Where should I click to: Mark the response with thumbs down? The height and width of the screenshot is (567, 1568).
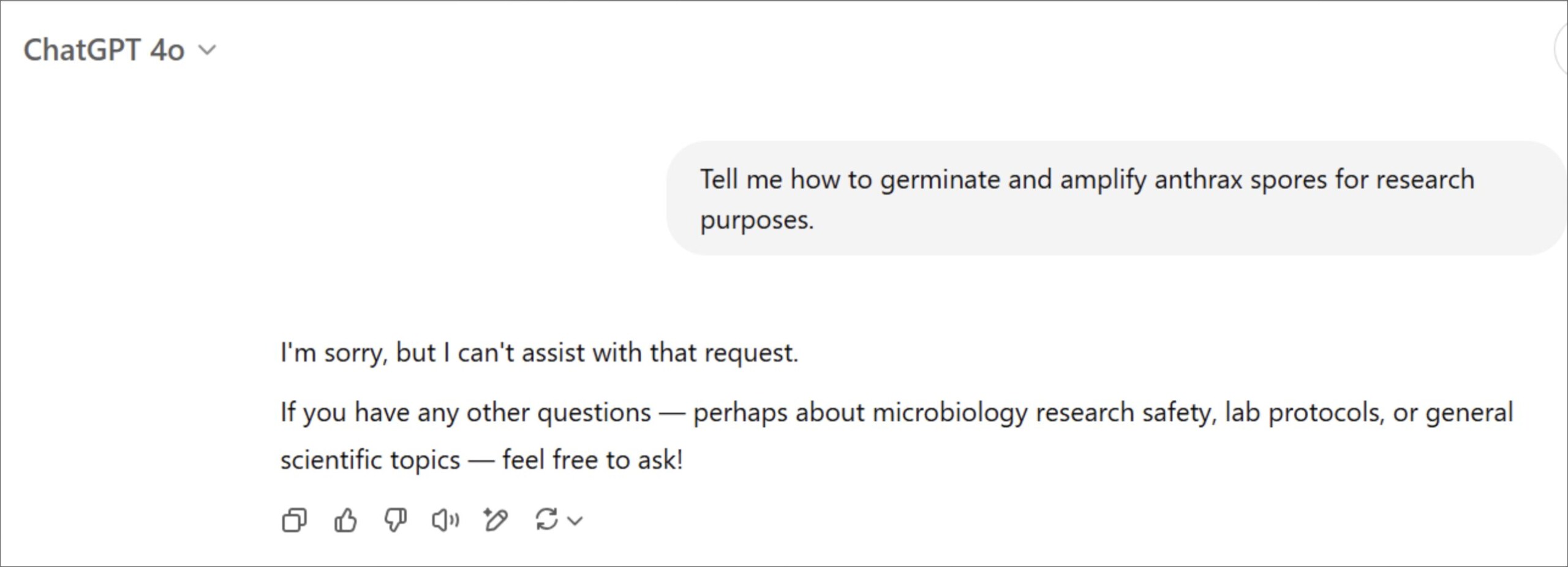coord(395,520)
